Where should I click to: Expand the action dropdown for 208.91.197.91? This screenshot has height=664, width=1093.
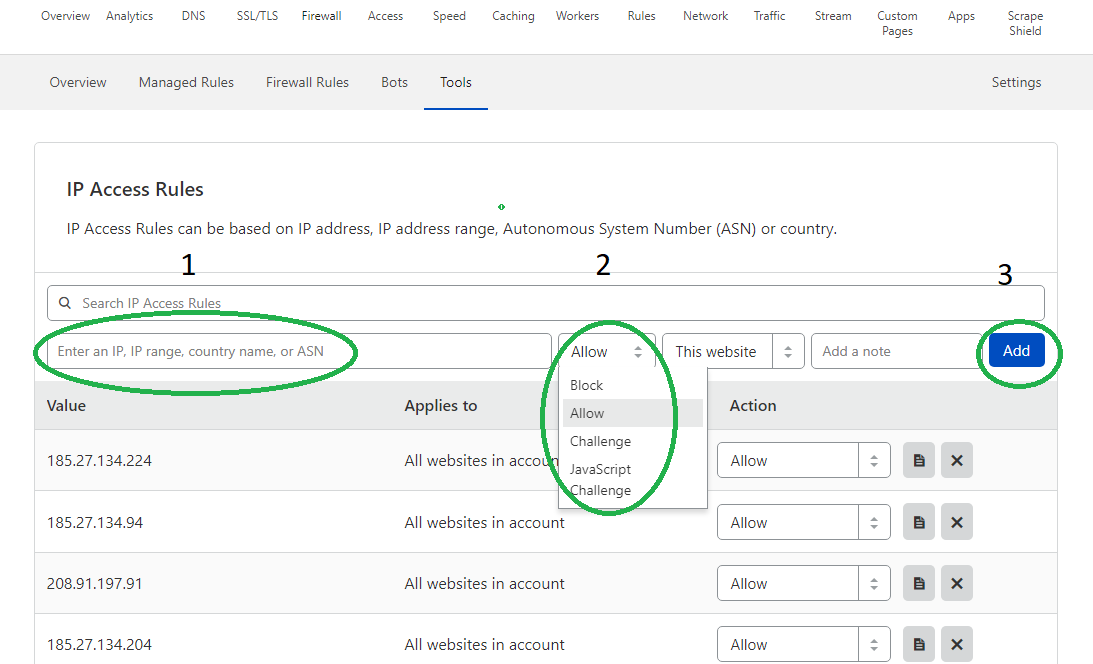(x=803, y=584)
